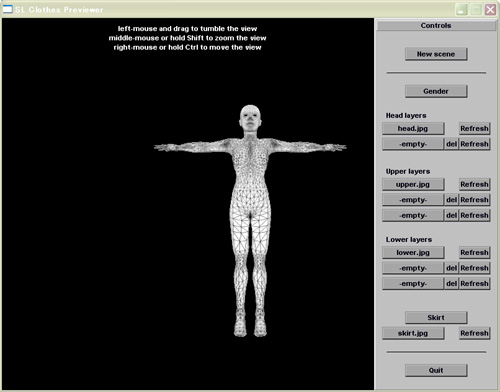Toggle the Skirt button

tap(436, 318)
